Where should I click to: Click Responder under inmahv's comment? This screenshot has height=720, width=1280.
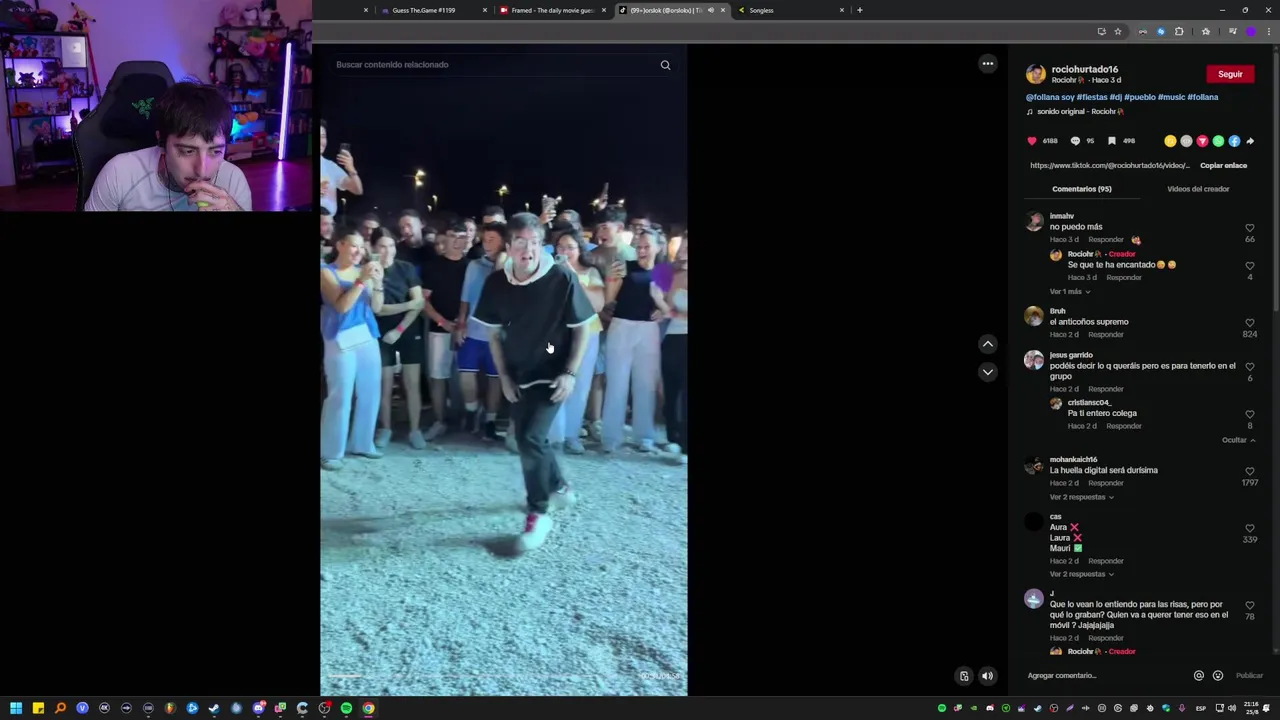(1106, 240)
